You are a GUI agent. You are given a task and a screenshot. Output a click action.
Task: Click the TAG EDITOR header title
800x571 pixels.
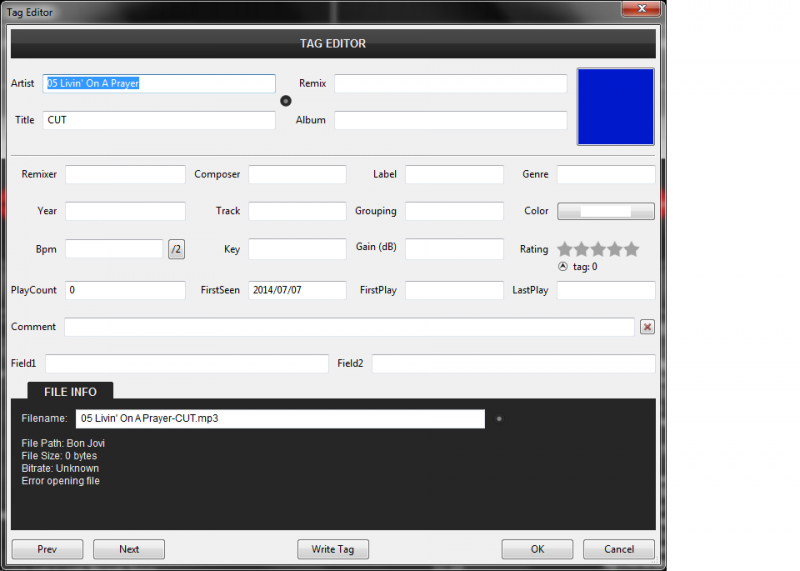[333, 43]
